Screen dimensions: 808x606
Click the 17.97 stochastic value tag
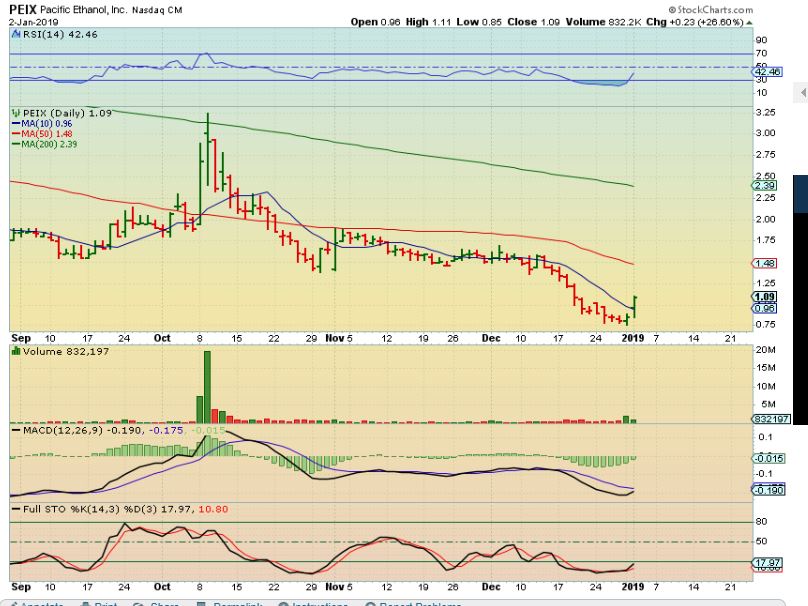pyautogui.click(x=768, y=563)
